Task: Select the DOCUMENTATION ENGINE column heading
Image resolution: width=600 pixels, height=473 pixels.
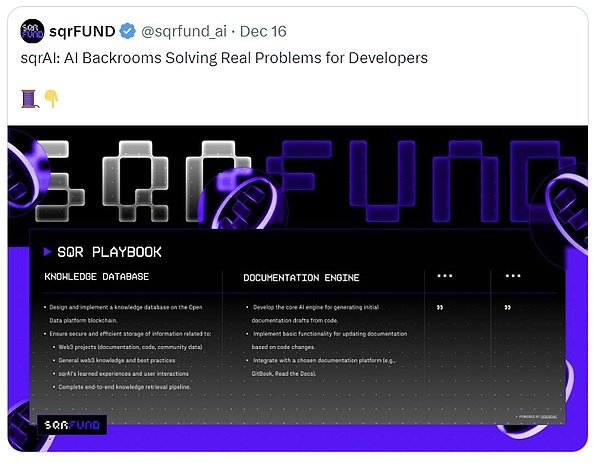Action: 301,277
